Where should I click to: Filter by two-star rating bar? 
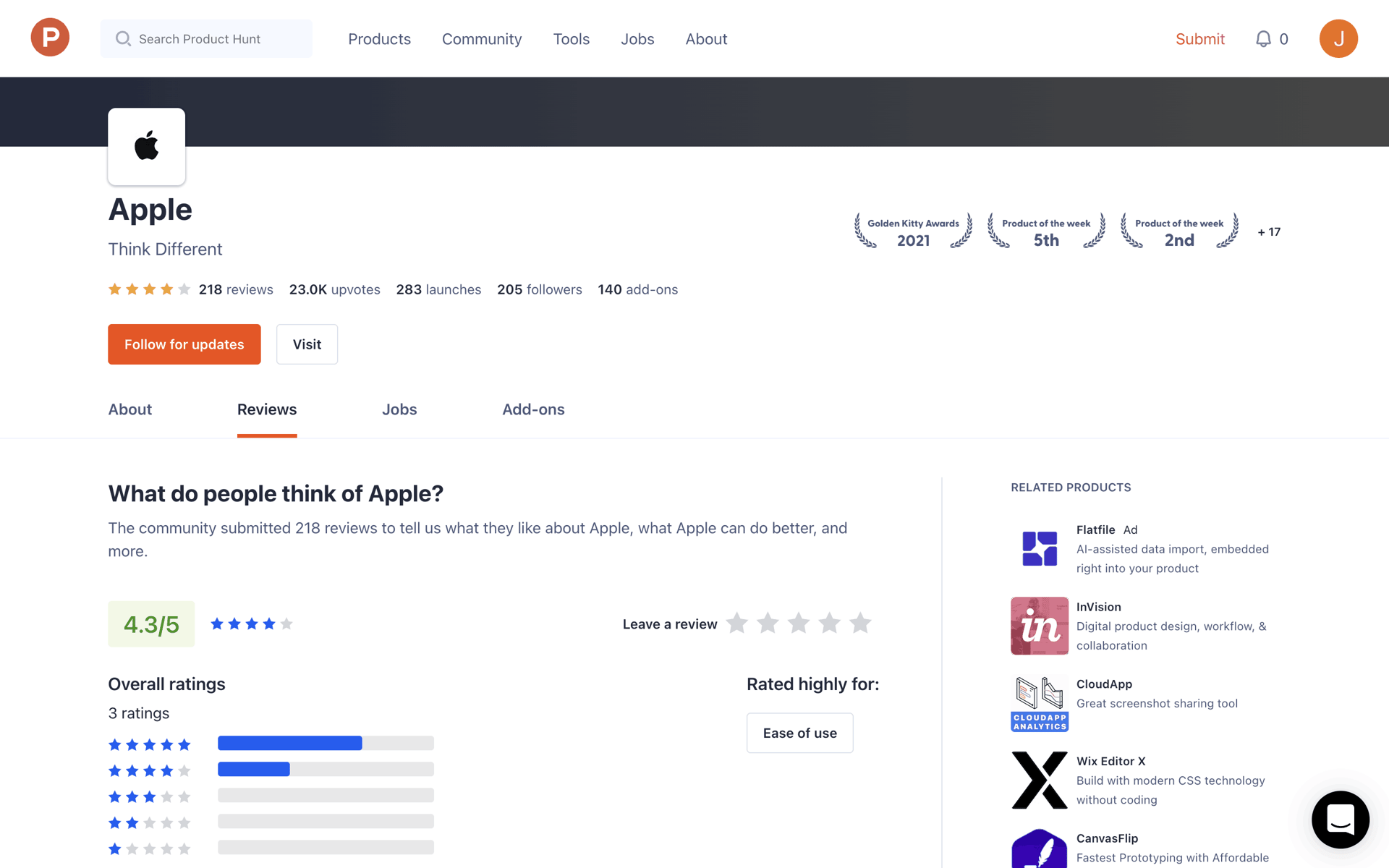pos(326,821)
